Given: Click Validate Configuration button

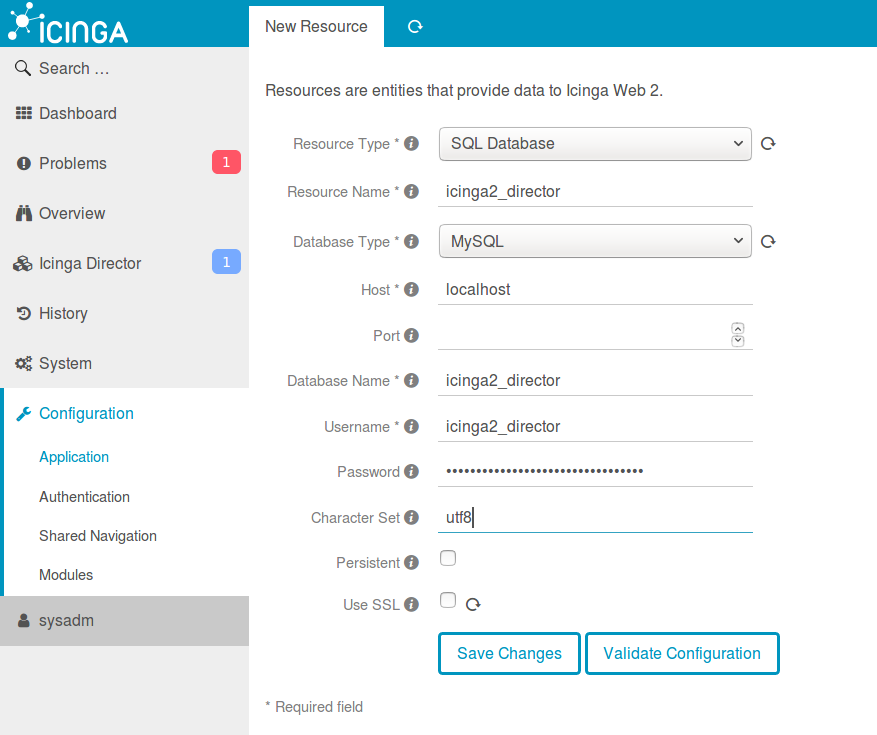Looking at the screenshot, I should pyautogui.click(x=682, y=653).
